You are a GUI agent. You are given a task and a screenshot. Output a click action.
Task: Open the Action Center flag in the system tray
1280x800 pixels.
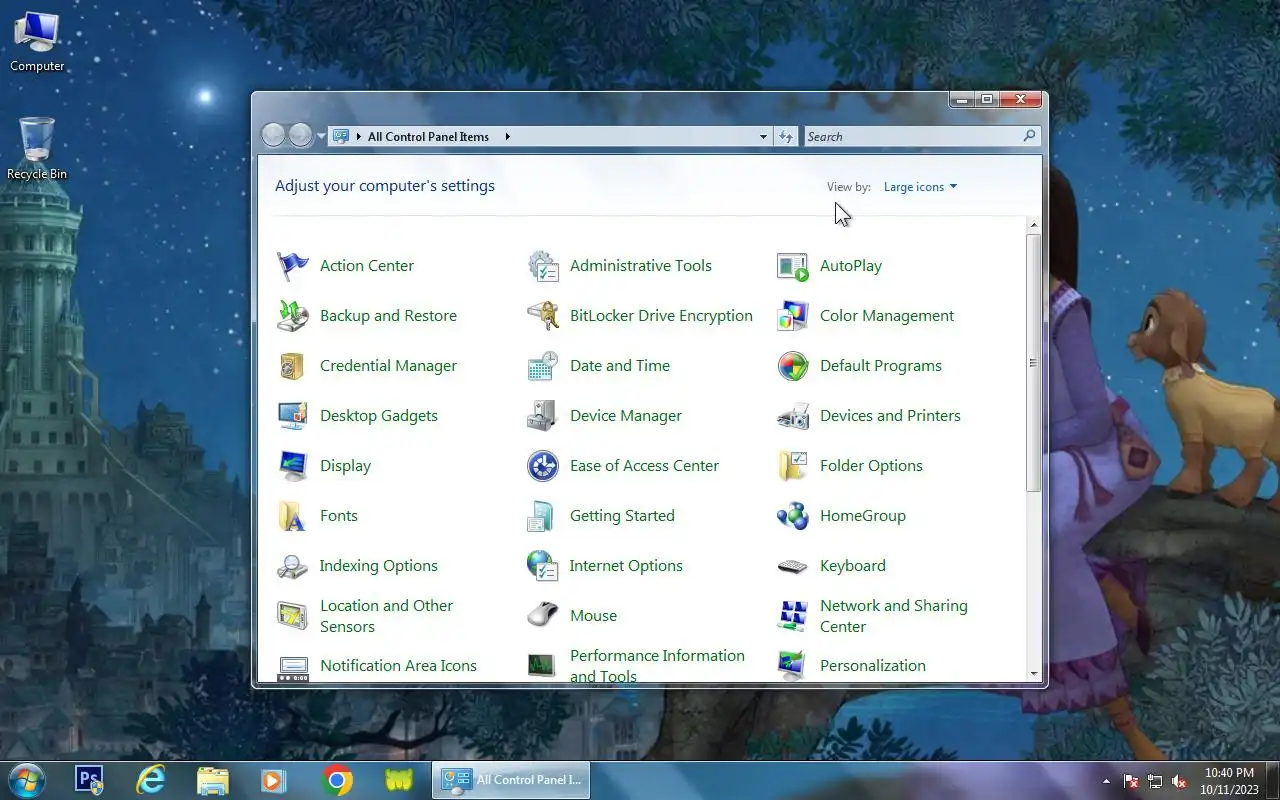[x=1131, y=781]
